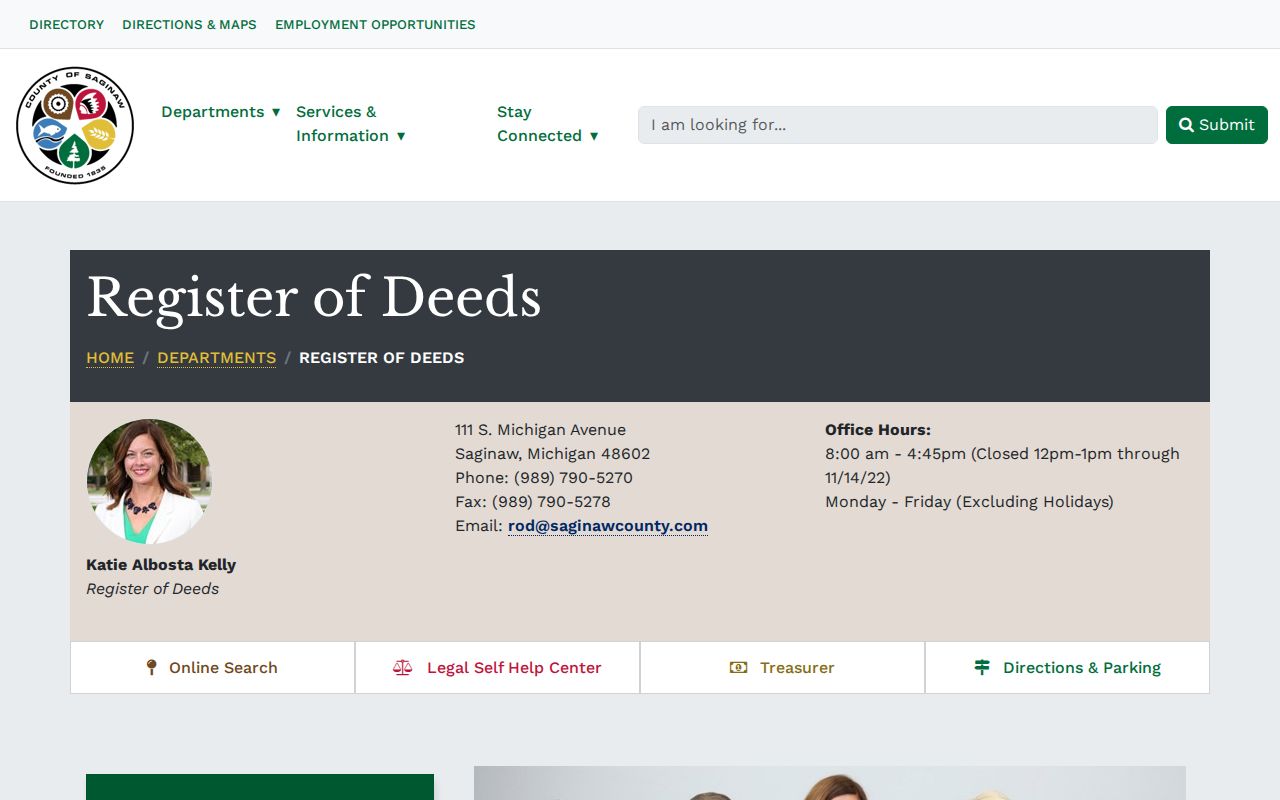Go to the Legal Self Help Center
Image resolution: width=1280 pixels, height=800 pixels.
pos(514,667)
